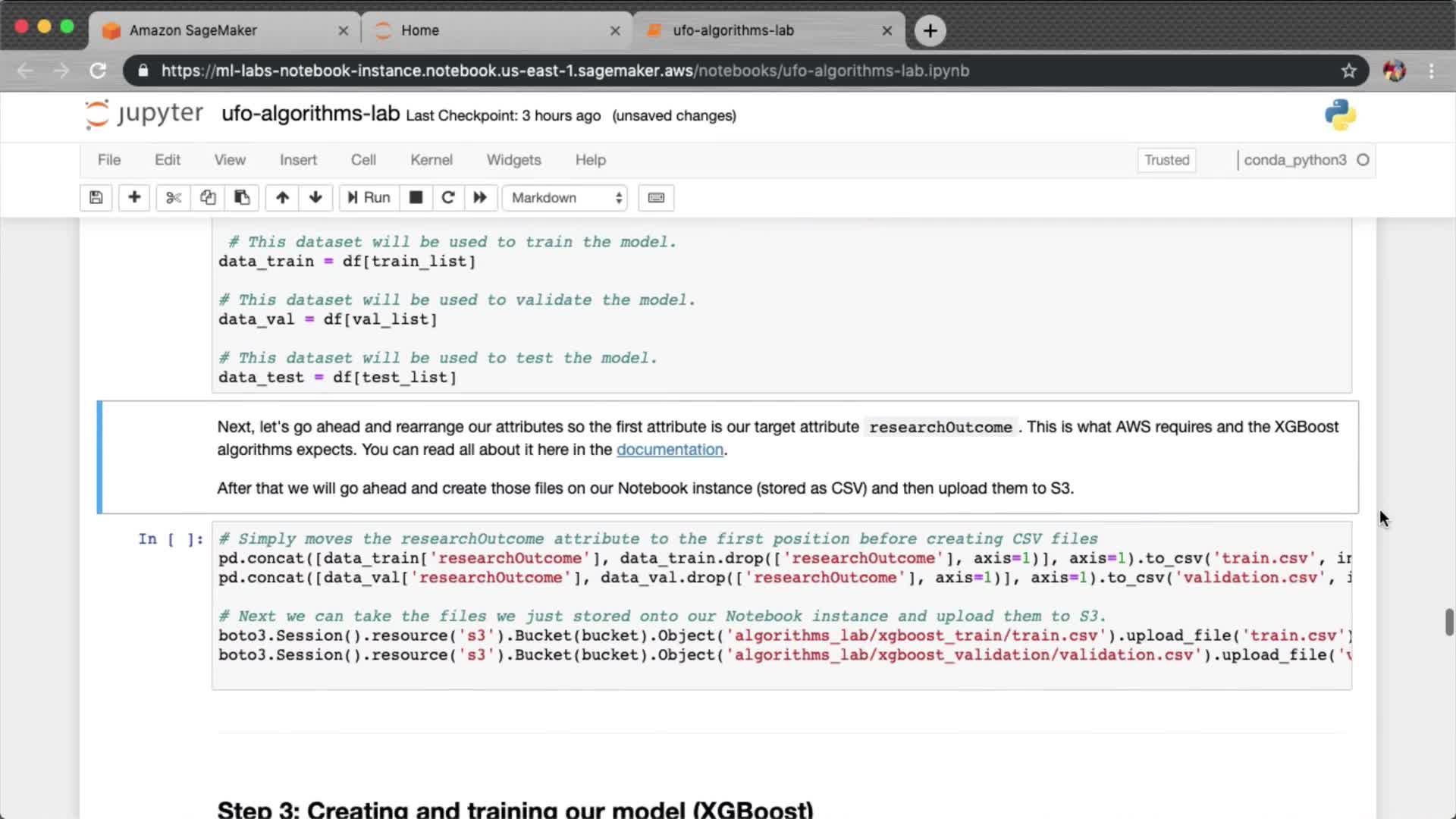Paste cells below icon

[242, 198]
